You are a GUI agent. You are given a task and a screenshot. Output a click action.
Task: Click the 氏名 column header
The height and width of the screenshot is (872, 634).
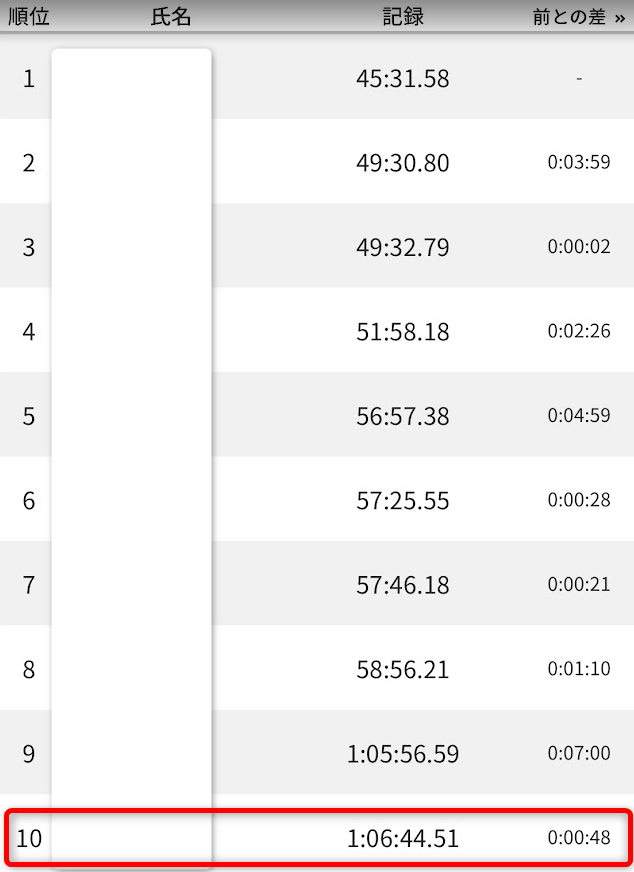click(171, 18)
